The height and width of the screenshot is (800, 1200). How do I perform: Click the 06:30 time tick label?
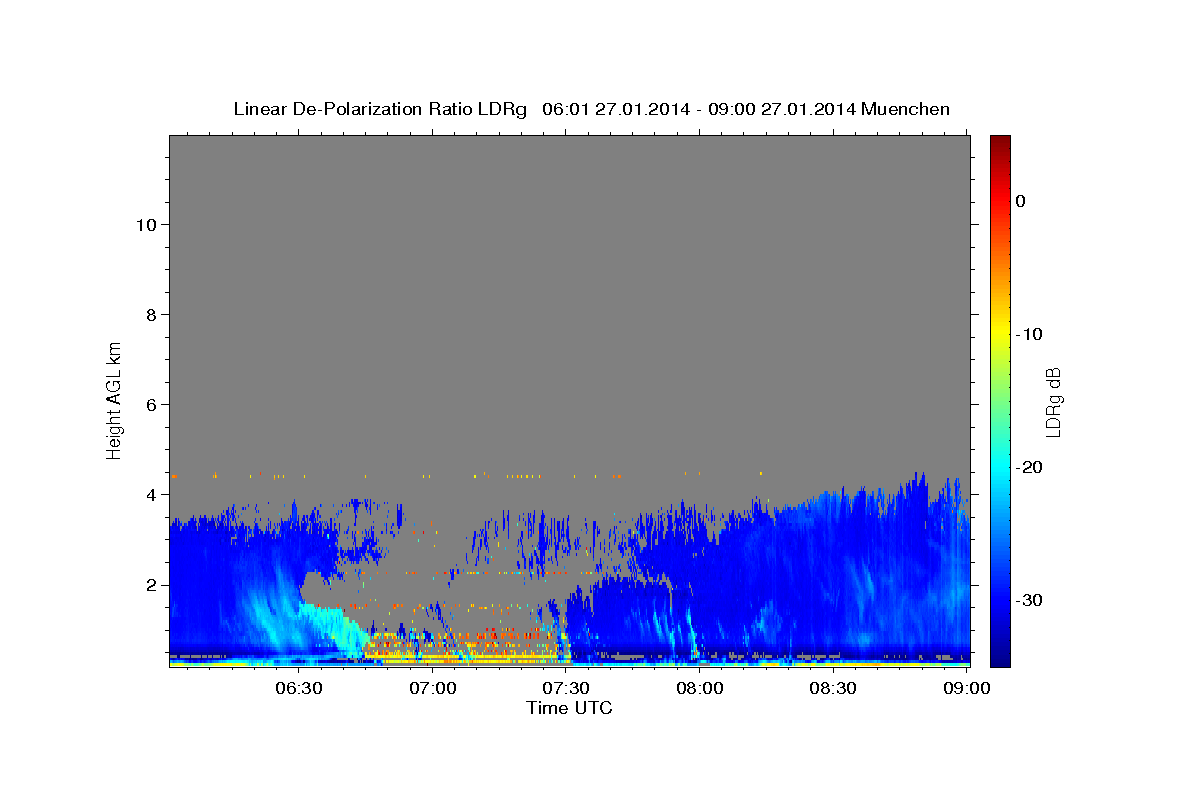[x=299, y=688]
